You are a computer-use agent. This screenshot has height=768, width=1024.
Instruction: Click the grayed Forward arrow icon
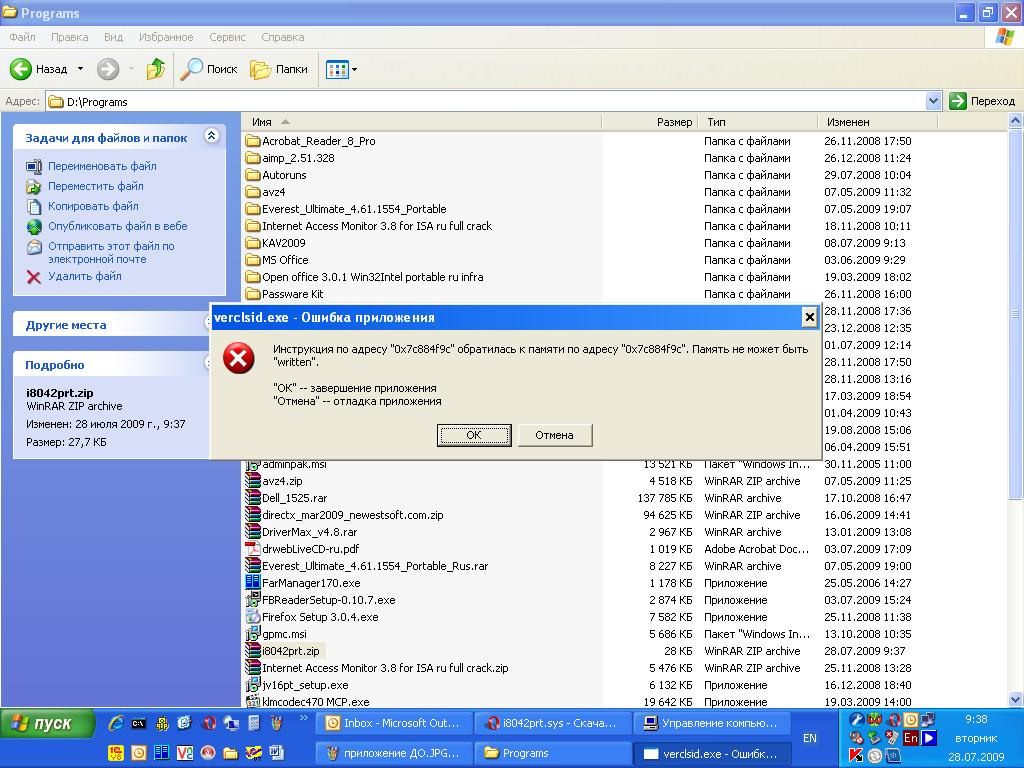coord(108,69)
